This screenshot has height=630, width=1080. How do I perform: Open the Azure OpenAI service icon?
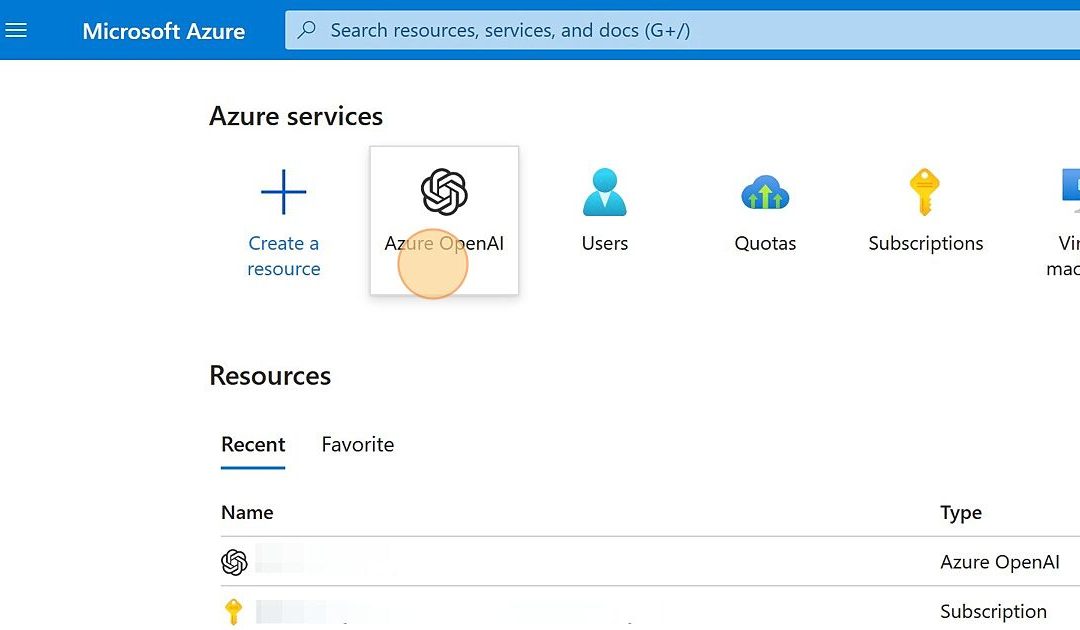[x=444, y=191]
